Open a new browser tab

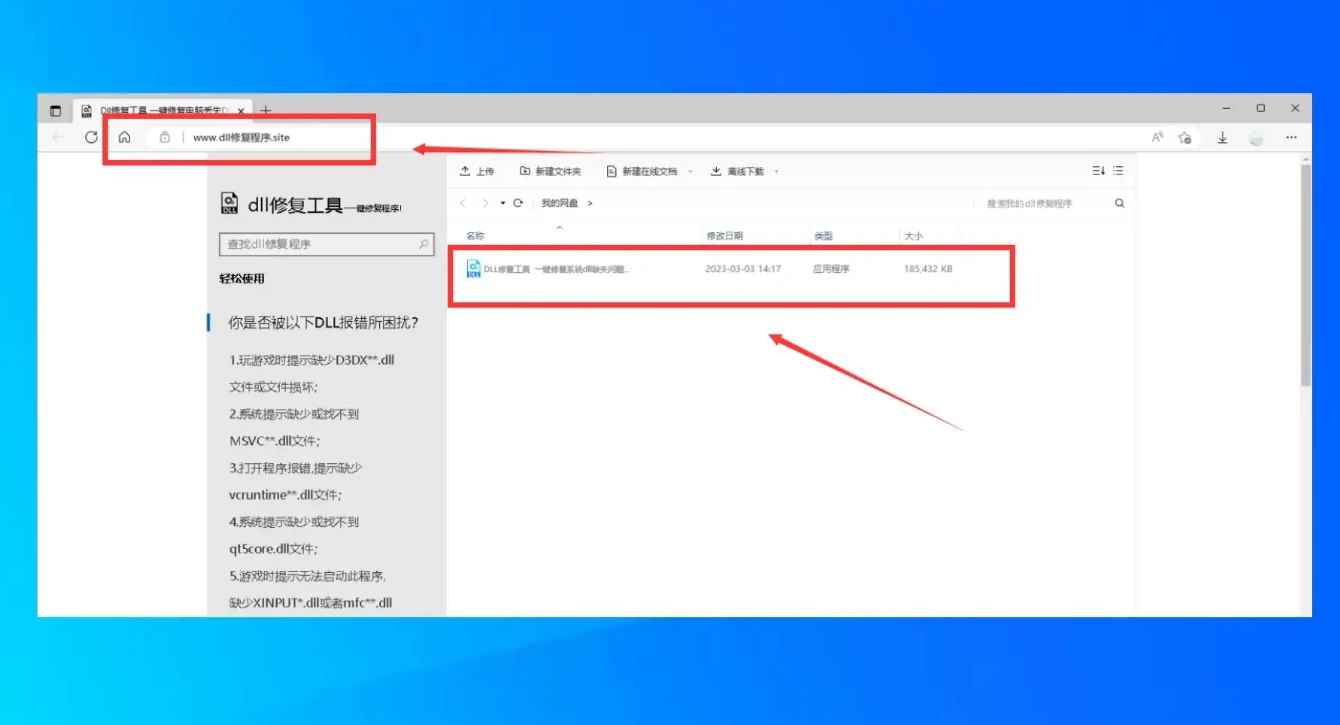pos(265,110)
